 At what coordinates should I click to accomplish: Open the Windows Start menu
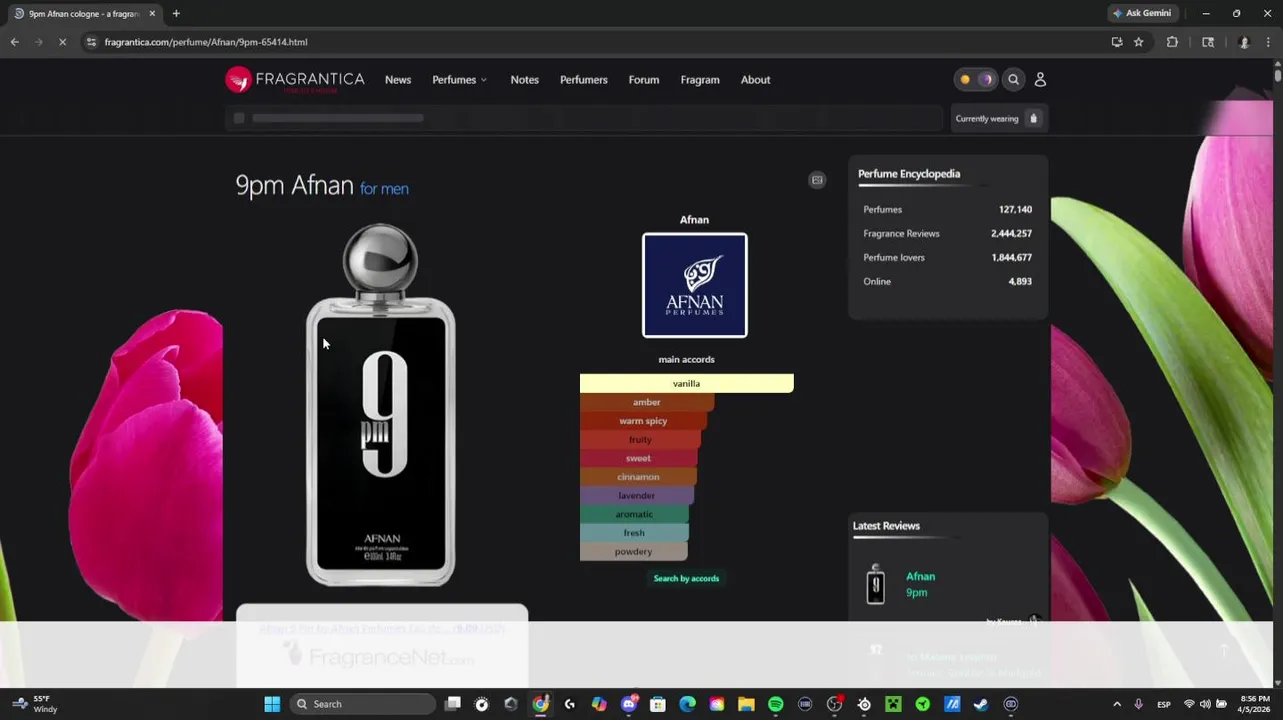click(272, 704)
